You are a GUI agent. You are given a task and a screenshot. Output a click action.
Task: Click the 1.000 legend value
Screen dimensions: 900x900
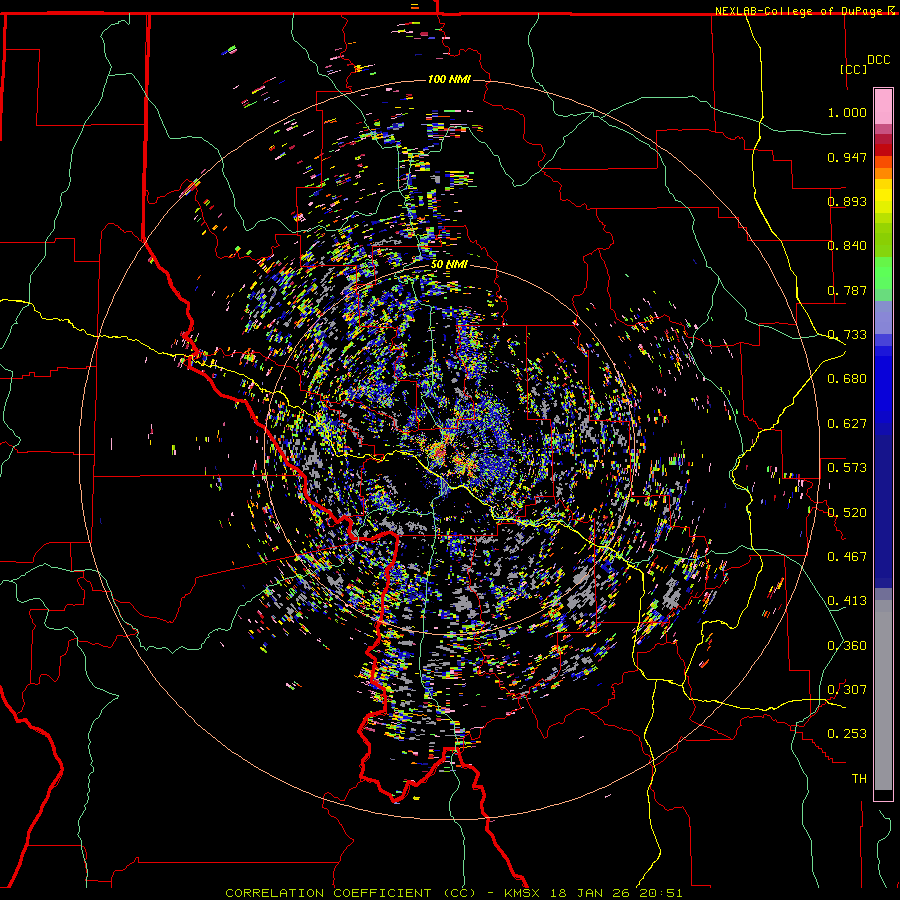tap(847, 112)
